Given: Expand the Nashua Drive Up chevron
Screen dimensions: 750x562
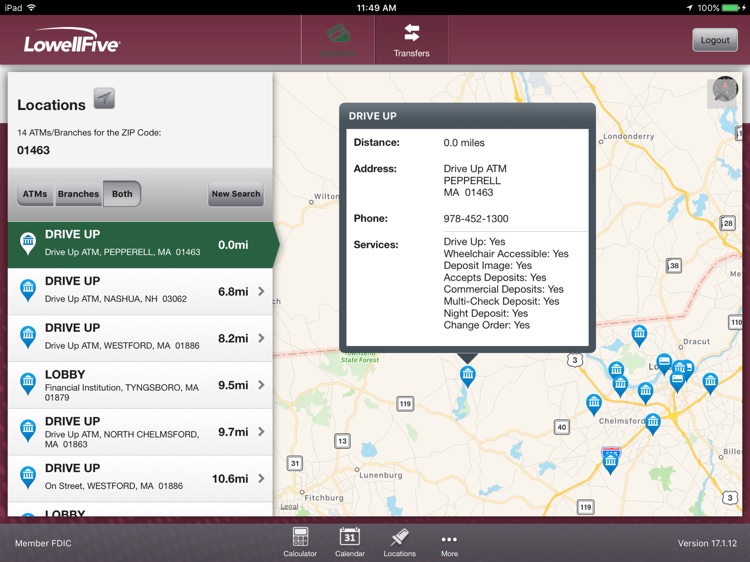Looking at the screenshot, I should tap(261, 291).
